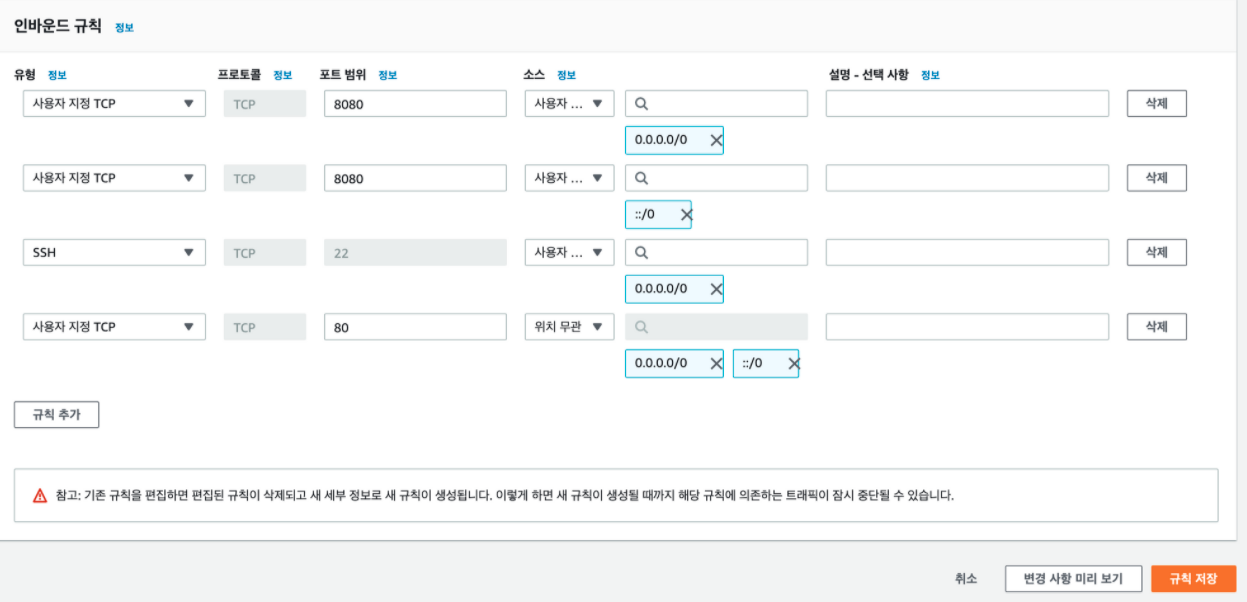Click the orange 규칙 저장 button

(1194, 578)
